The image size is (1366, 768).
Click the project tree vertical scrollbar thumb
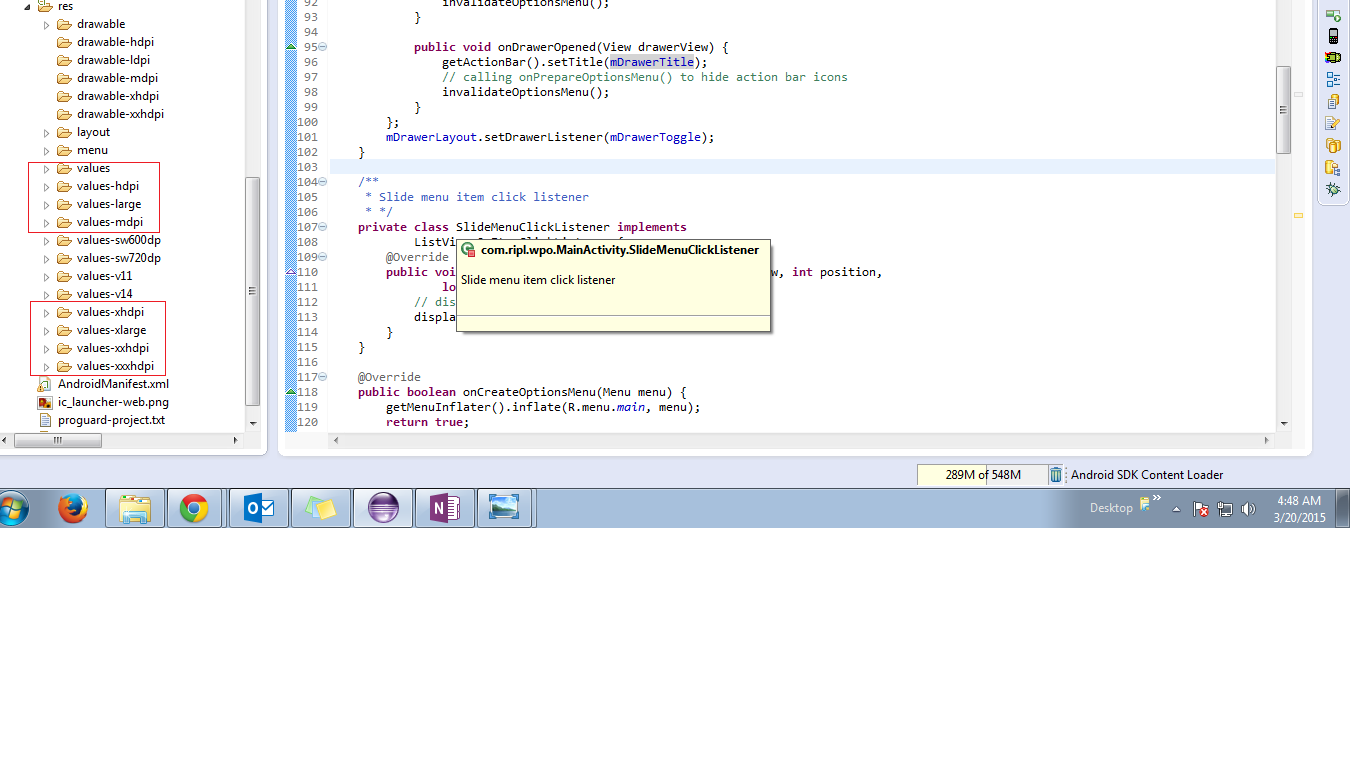pyautogui.click(x=253, y=290)
